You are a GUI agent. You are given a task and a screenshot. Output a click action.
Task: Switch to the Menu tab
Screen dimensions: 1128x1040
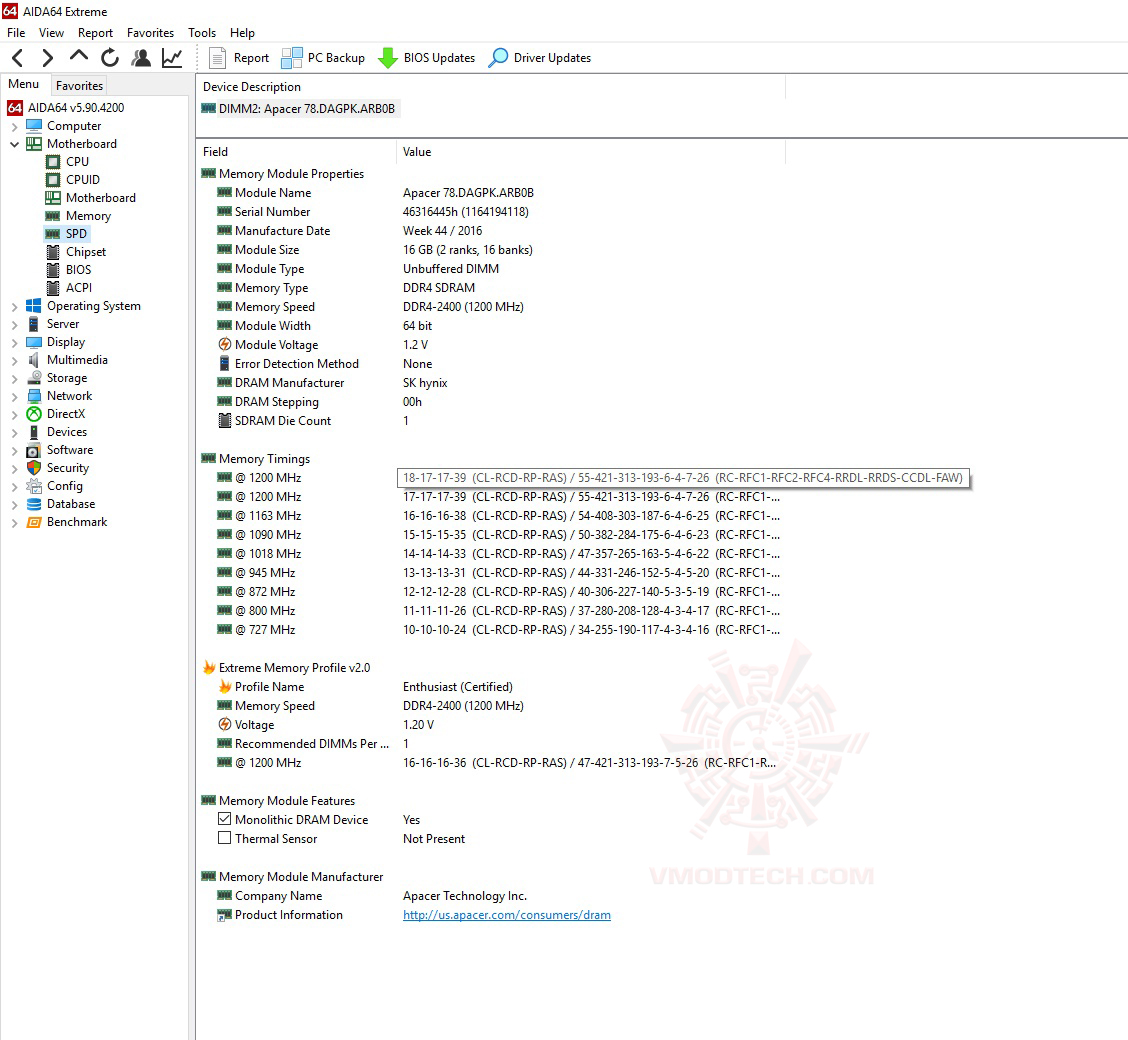point(24,84)
